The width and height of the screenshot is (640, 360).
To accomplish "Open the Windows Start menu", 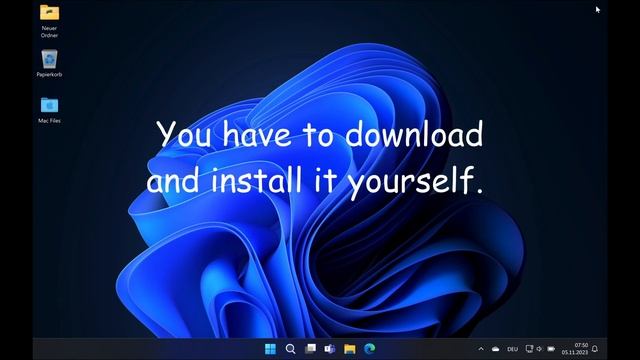I will (x=270, y=349).
